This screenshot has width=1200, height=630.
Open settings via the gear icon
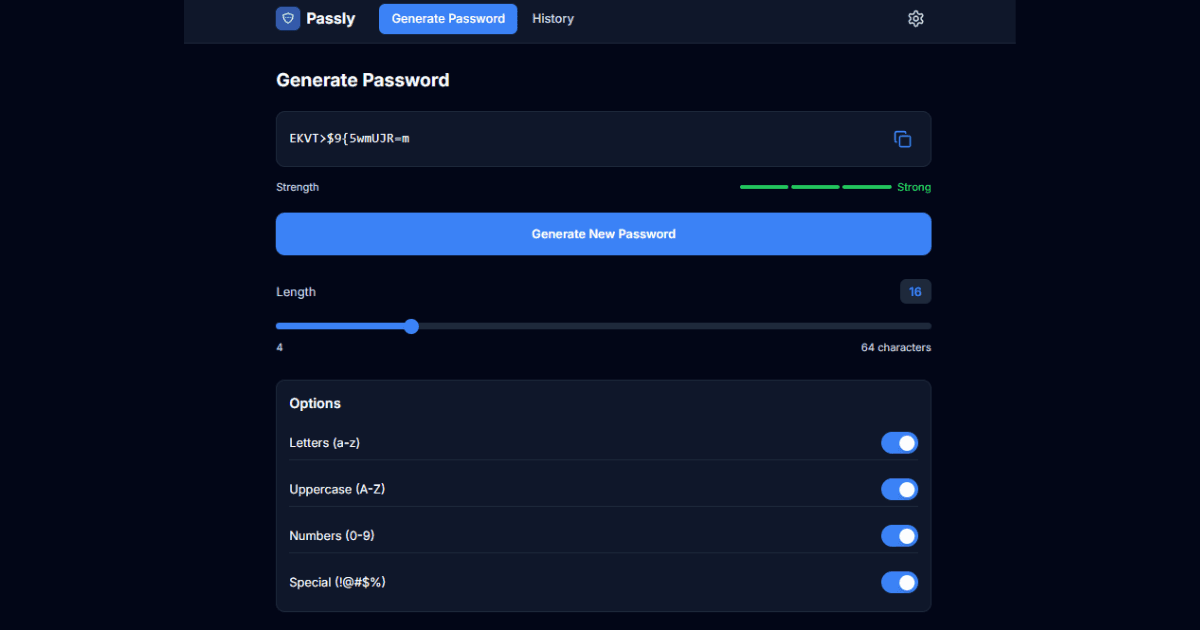coord(915,18)
